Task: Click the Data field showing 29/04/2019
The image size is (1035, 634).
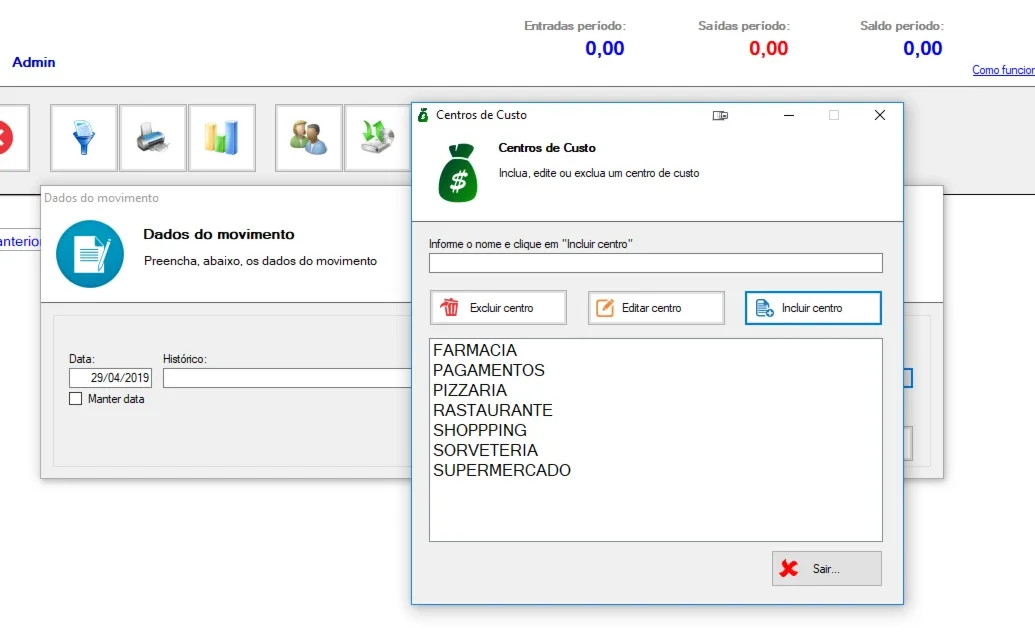Action: pyautogui.click(x=110, y=378)
